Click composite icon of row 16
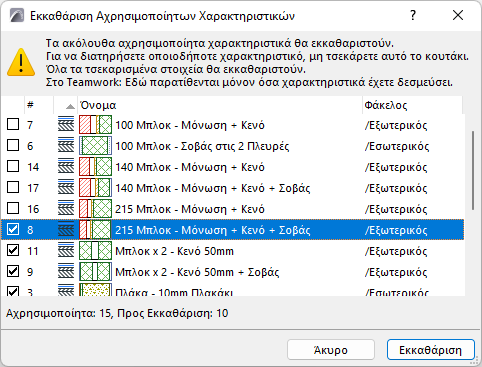 pyautogui.click(x=66, y=209)
